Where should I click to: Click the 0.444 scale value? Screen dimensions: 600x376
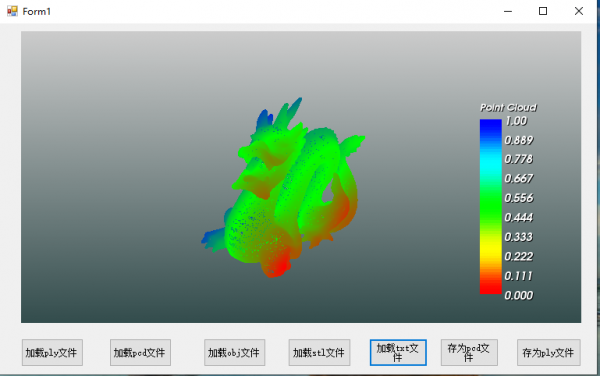518,218
